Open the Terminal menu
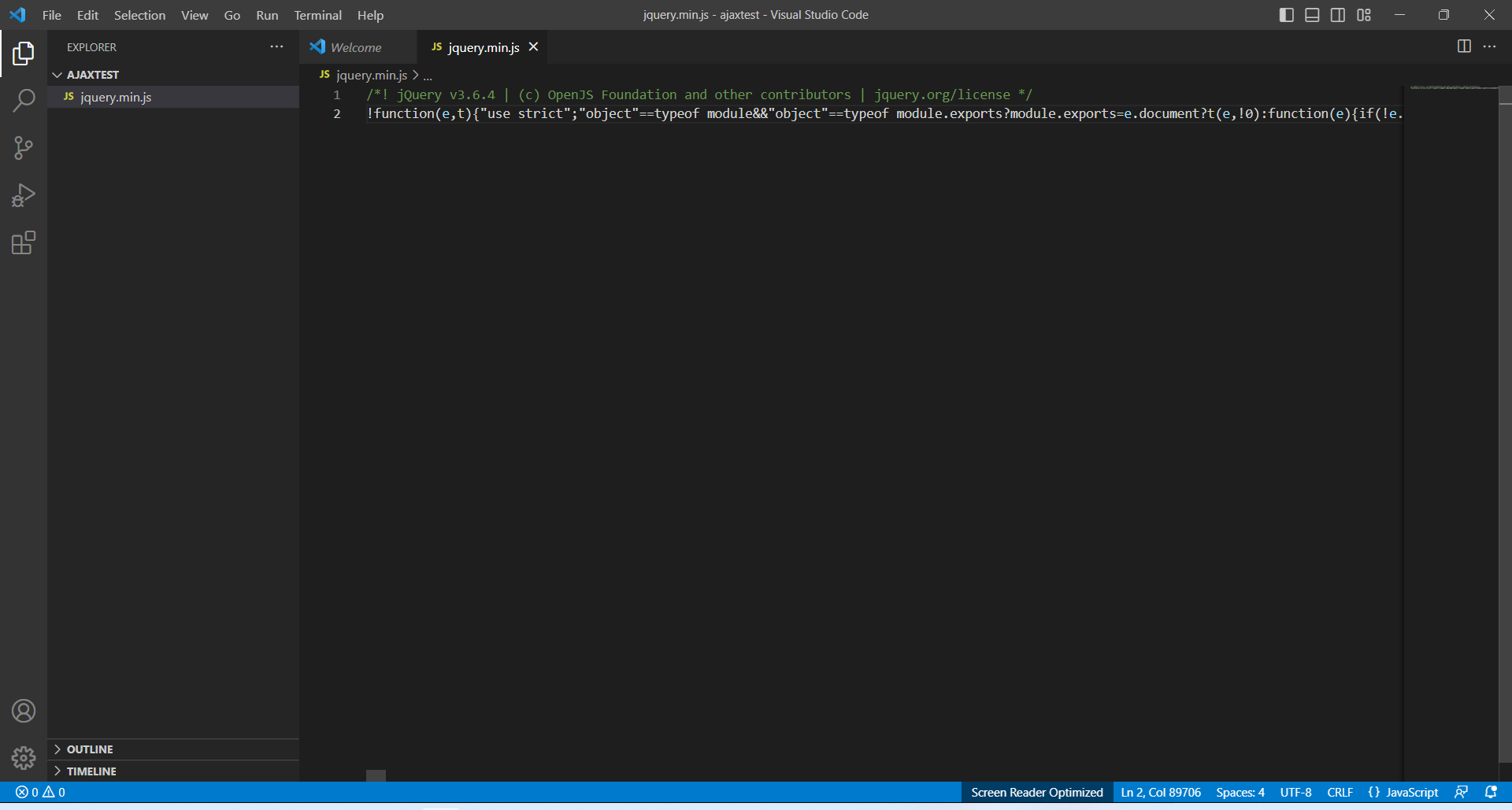Viewport: 1512px width, 810px height. pos(317,15)
